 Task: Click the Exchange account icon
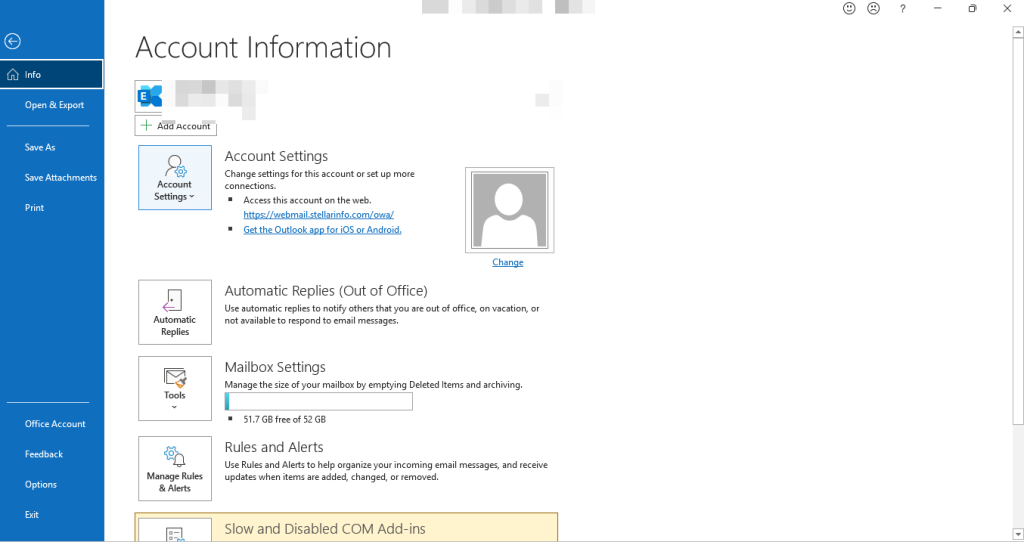click(150, 97)
